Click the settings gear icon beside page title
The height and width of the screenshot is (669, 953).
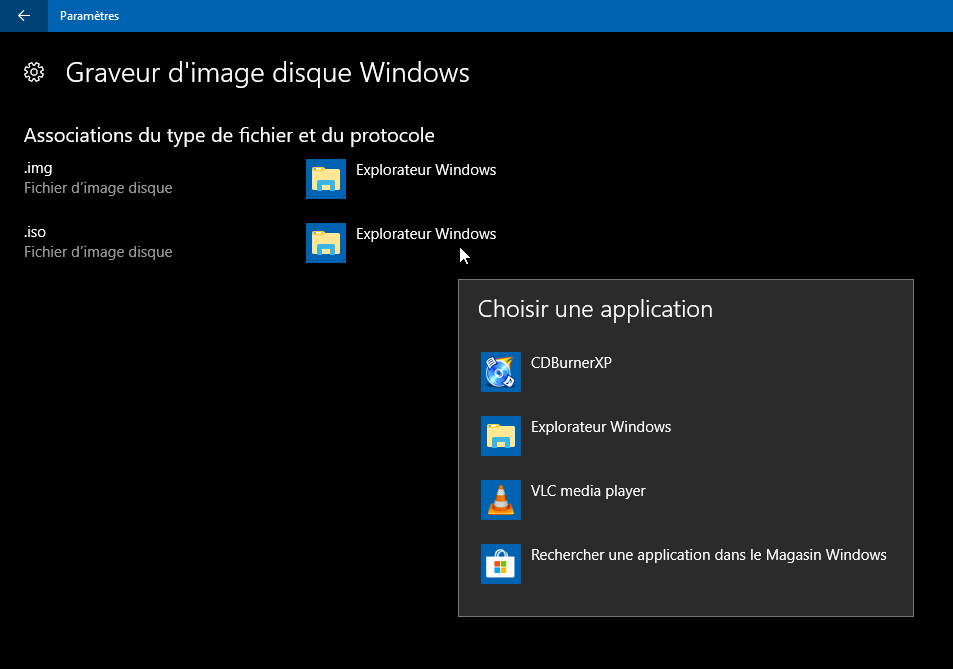click(x=34, y=72)
